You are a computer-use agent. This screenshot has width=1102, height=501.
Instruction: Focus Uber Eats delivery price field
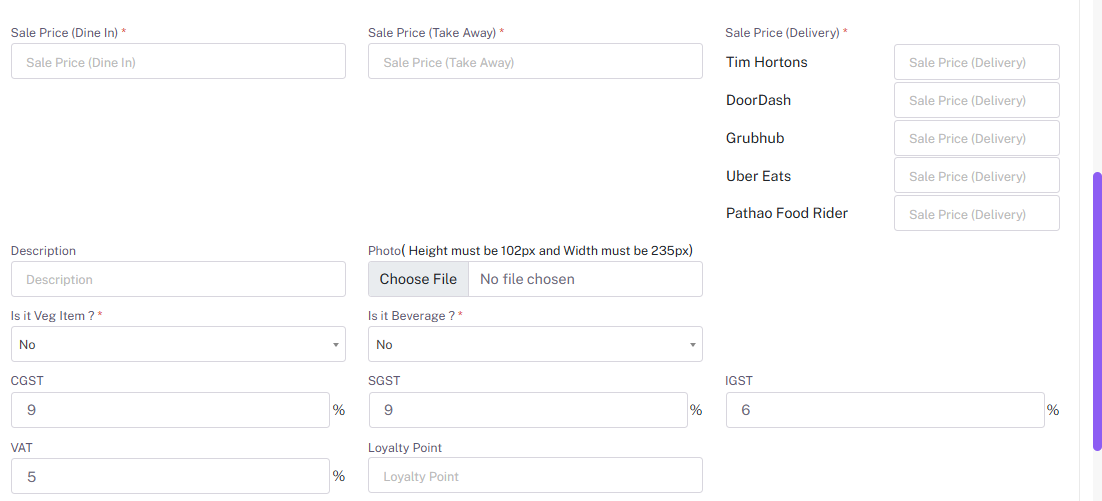click(976, 176)
